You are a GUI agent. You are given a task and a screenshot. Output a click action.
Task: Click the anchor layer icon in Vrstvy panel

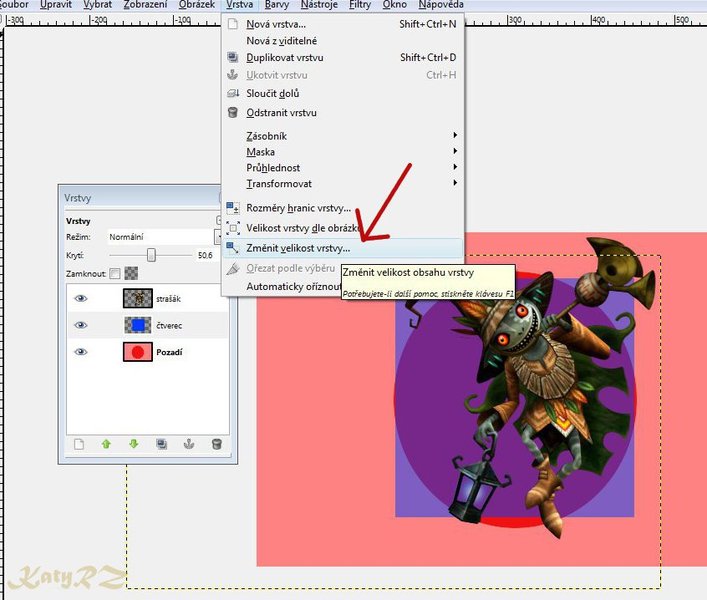pos(189,444)
